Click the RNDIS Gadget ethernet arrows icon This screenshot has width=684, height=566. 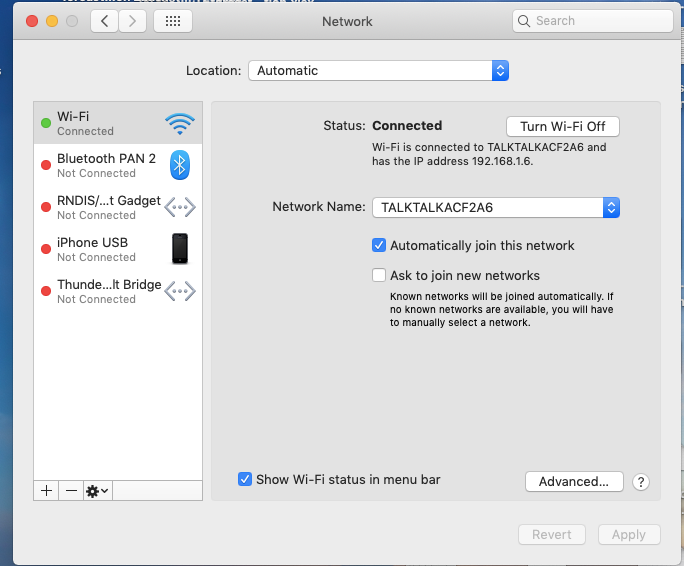click(180, 207)
